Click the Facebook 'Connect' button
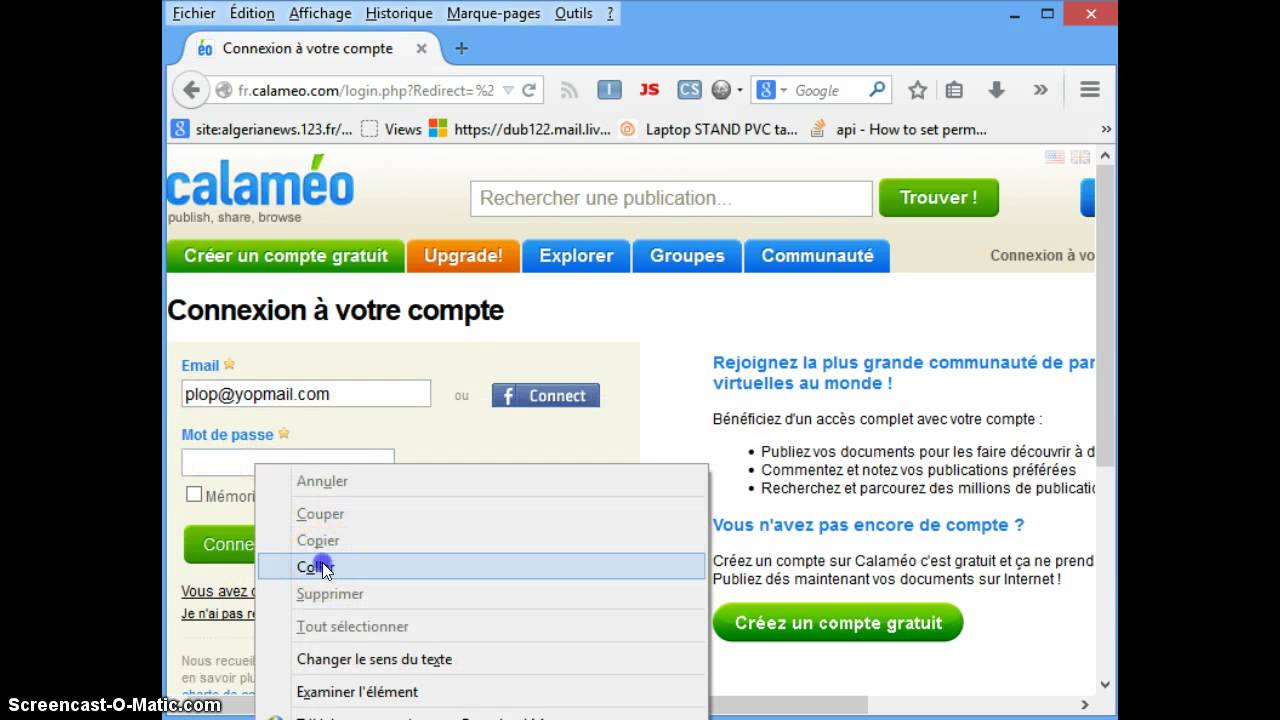 (546, 396)
